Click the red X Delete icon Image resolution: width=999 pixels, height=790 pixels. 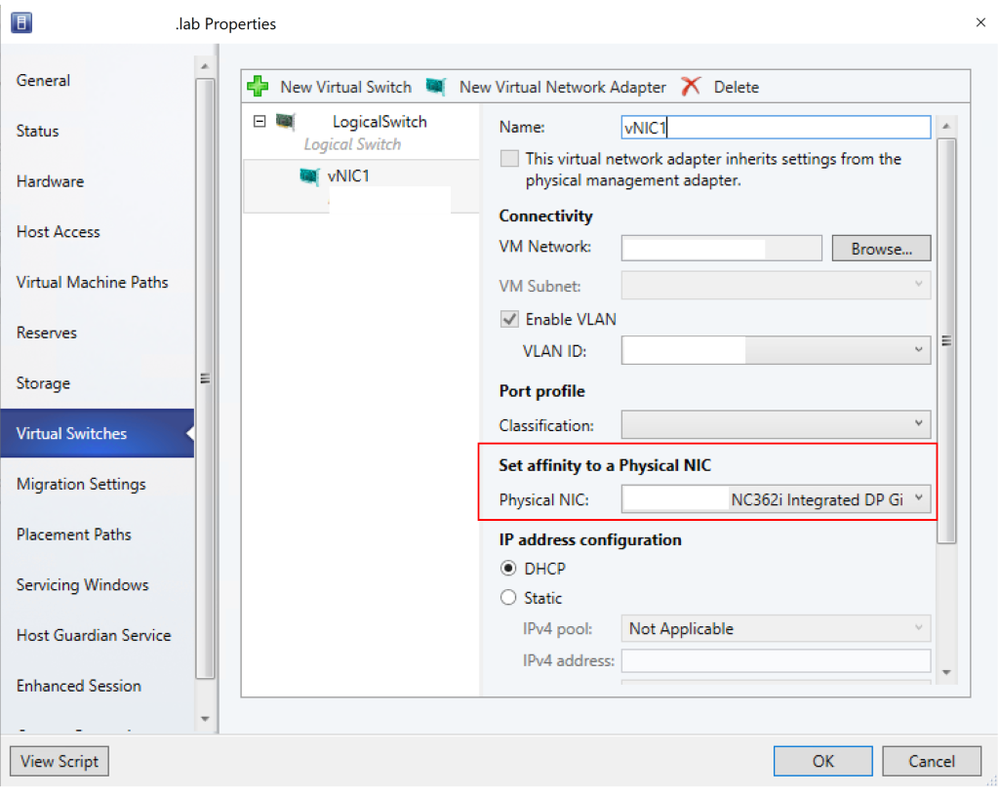[691, 86]
